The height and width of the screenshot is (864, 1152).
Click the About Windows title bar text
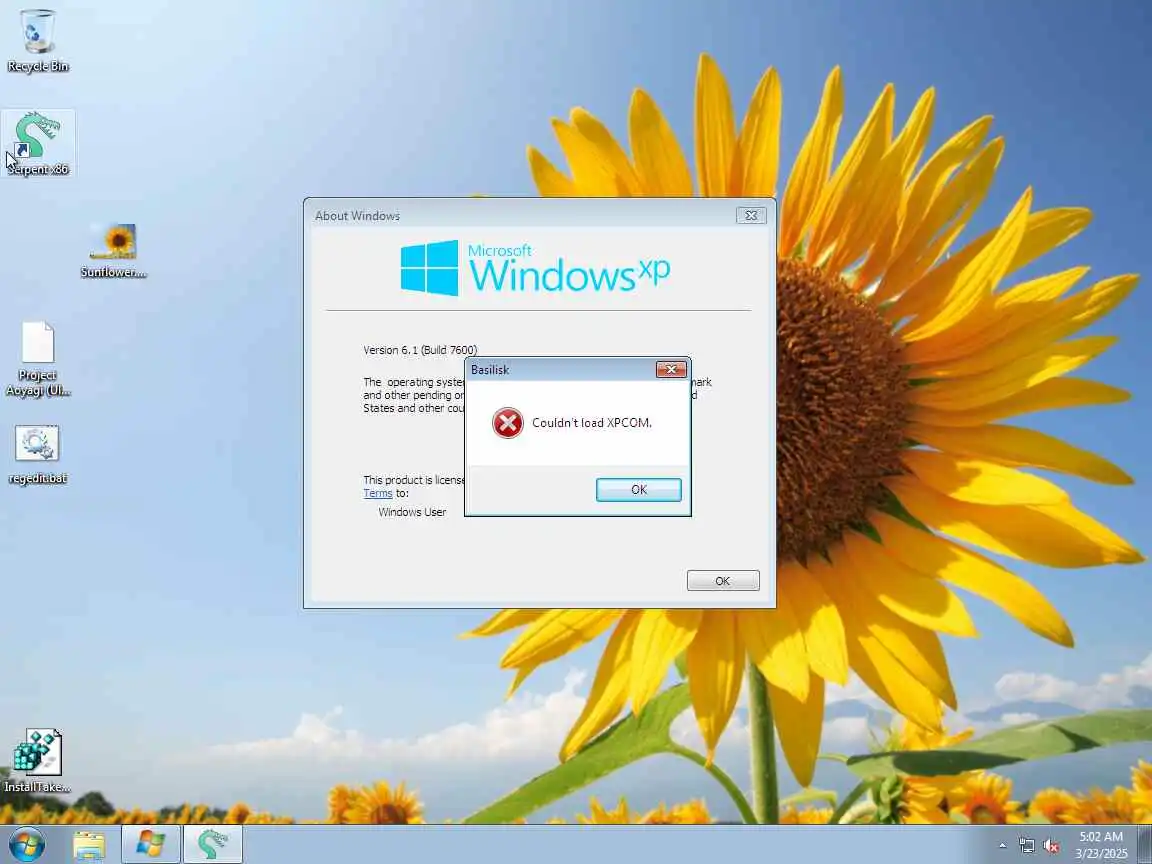[357, 215]
